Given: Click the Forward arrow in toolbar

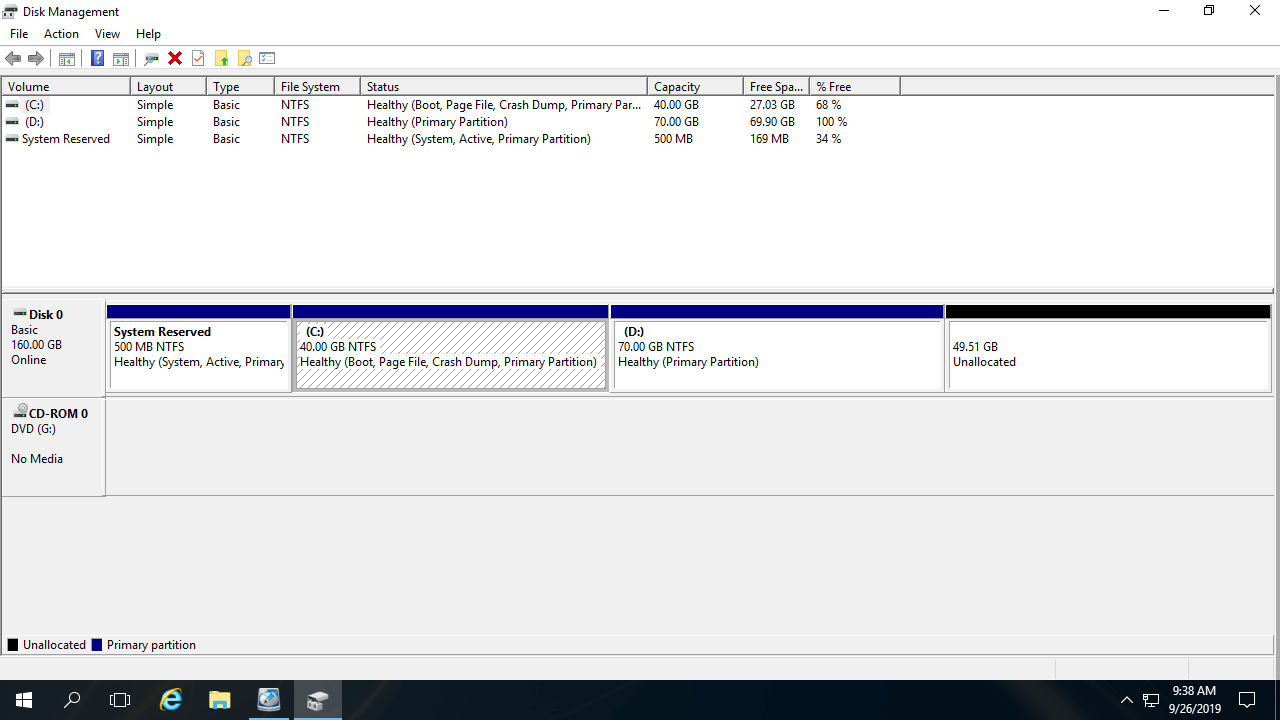Looking at the screenshot, I should pos(36,59).
